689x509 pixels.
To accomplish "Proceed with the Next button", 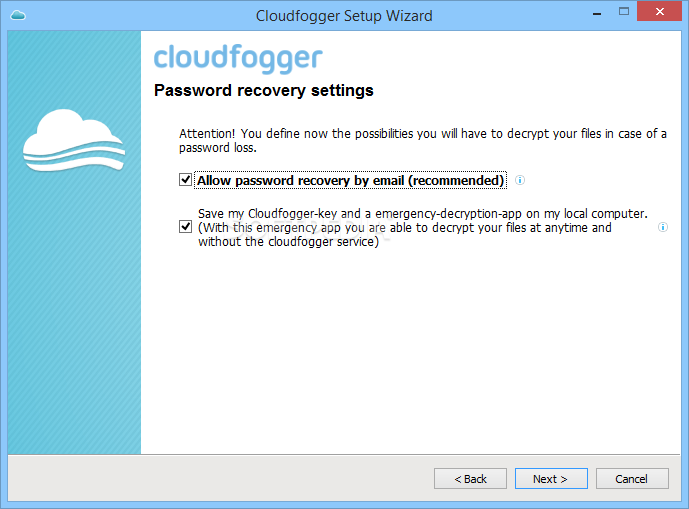I will (x=551, y=479).
